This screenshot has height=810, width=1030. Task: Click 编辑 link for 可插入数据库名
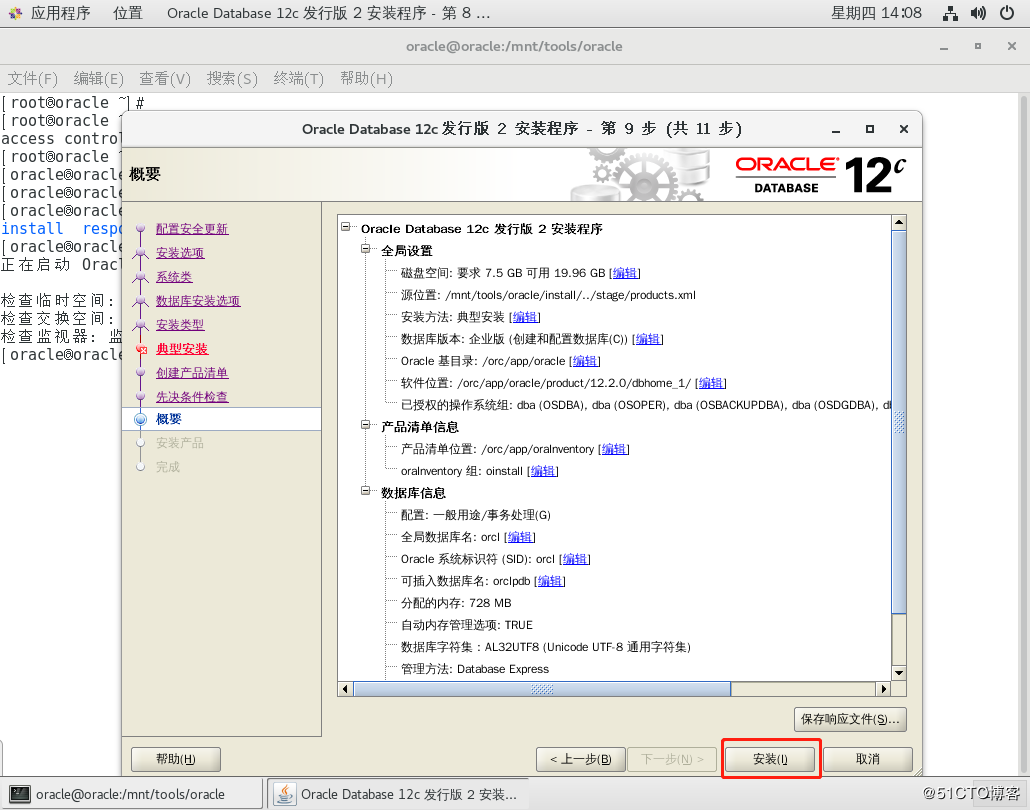pos(550,581)
